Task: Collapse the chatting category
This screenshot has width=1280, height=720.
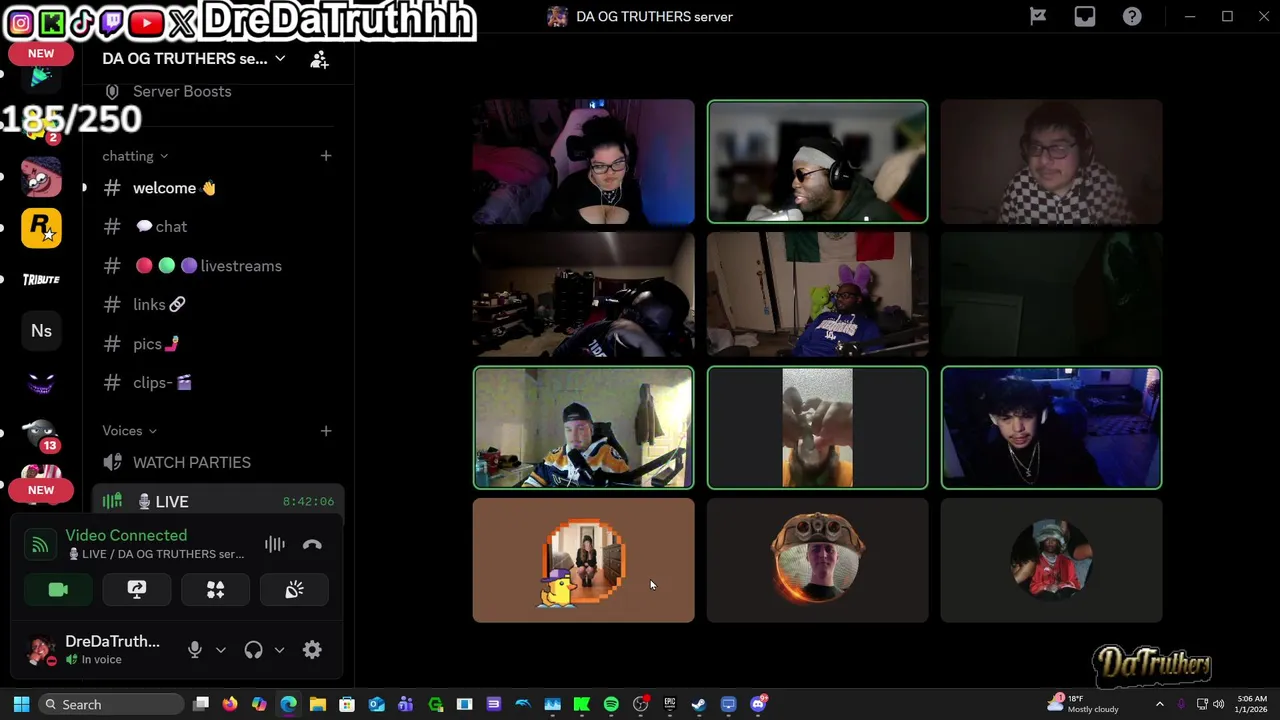Action: click(135, 156)
